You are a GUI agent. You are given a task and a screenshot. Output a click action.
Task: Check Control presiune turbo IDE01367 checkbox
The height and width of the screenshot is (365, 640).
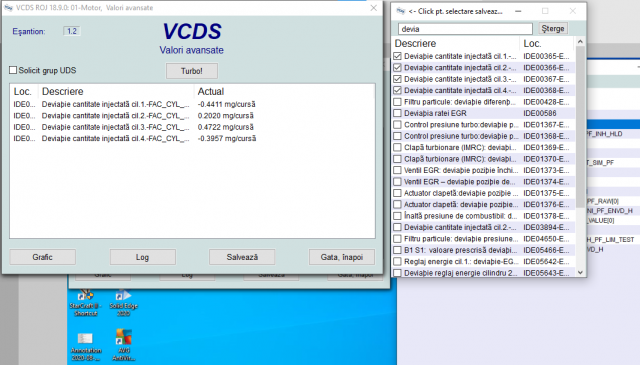click(397, 125)
